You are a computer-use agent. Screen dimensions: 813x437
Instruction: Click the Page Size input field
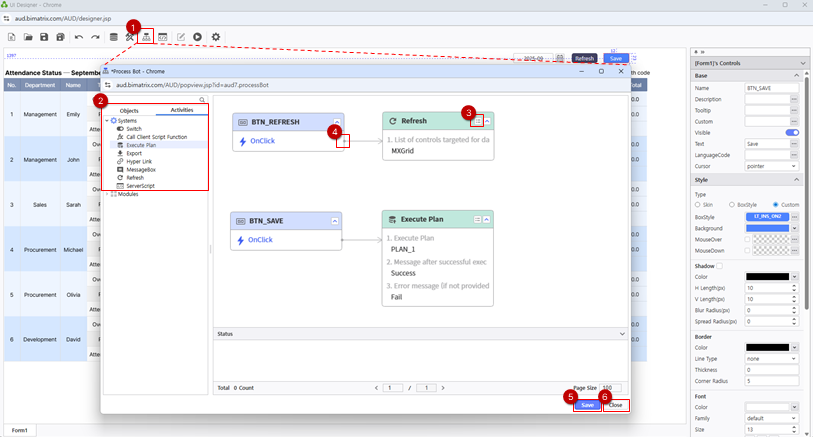pyautogui.click(x=611, y=387)
